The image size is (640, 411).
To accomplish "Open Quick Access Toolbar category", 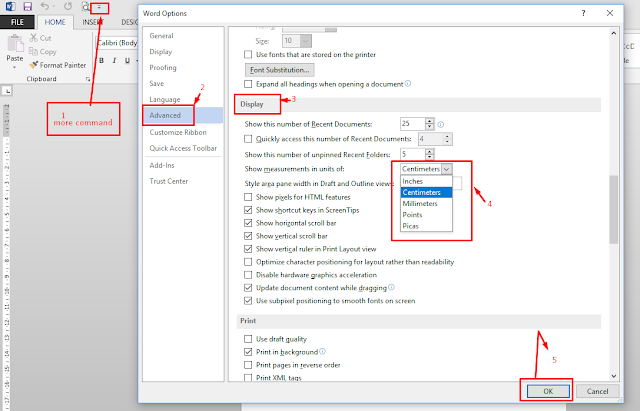I will 183,148.
